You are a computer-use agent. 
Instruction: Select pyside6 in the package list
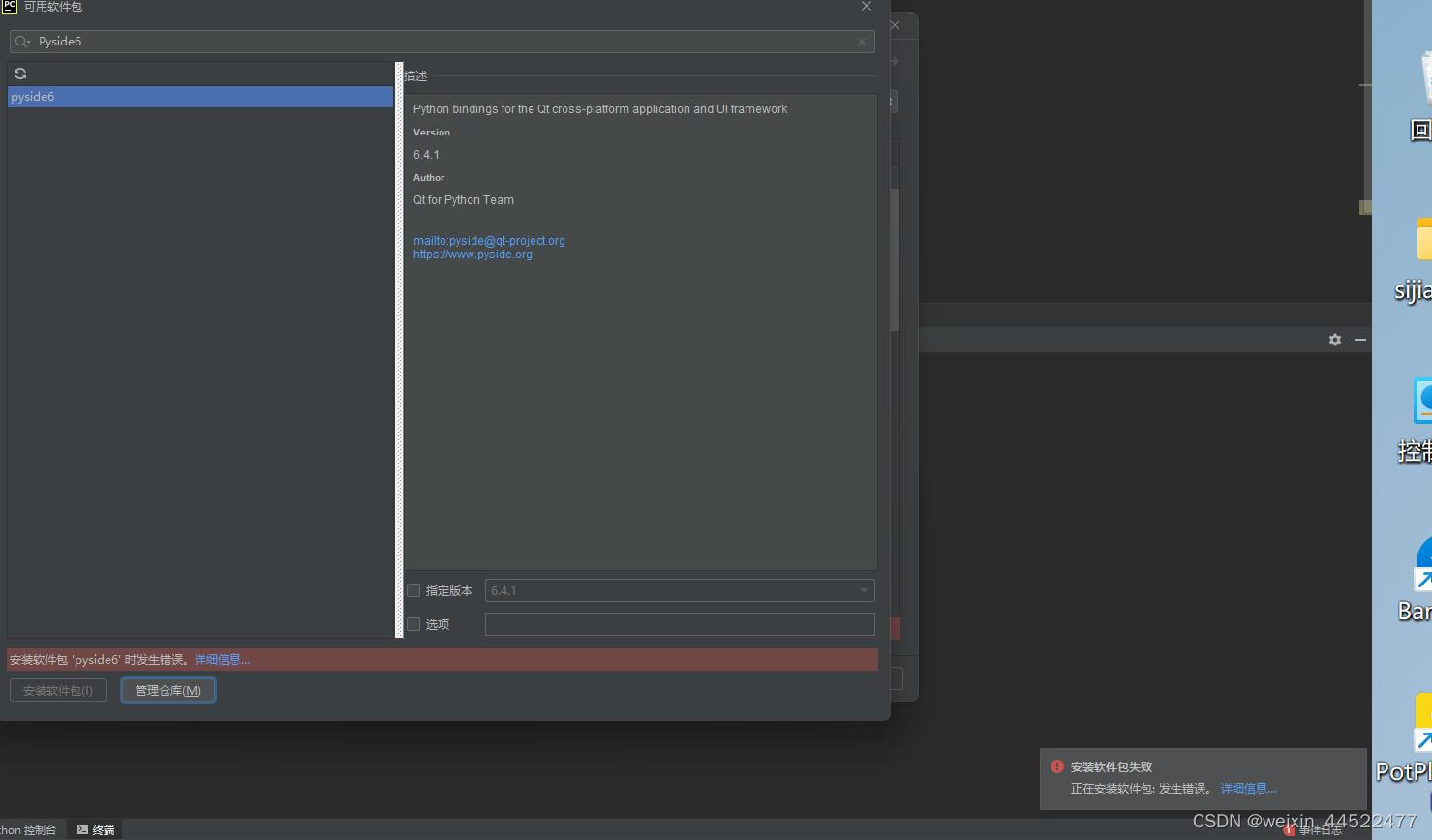200,97
